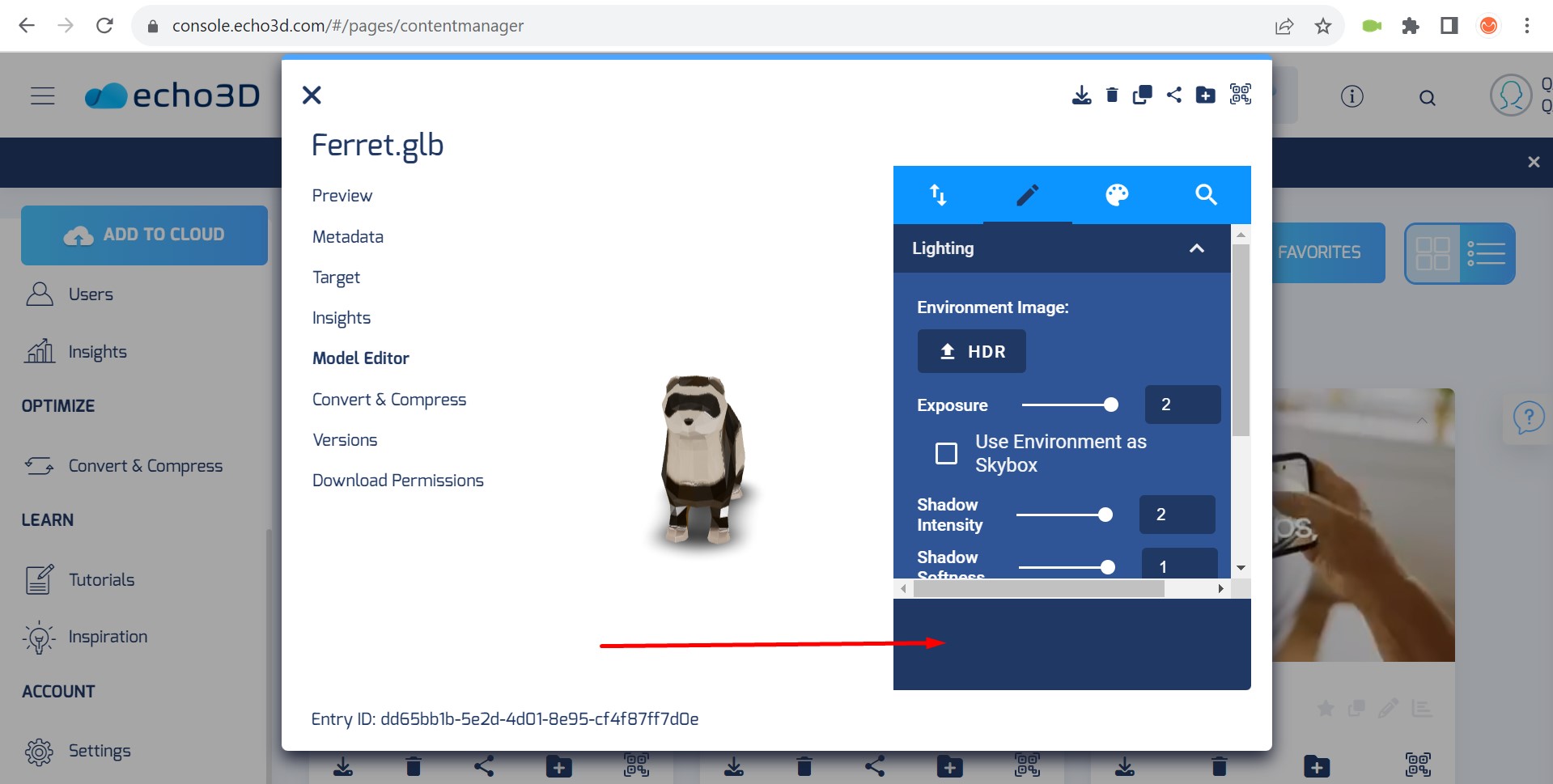This screenshot has width=1553, height=784.
Task: Open Insights in the Ferret.glb dialog
Action: (x=342, y=318)
